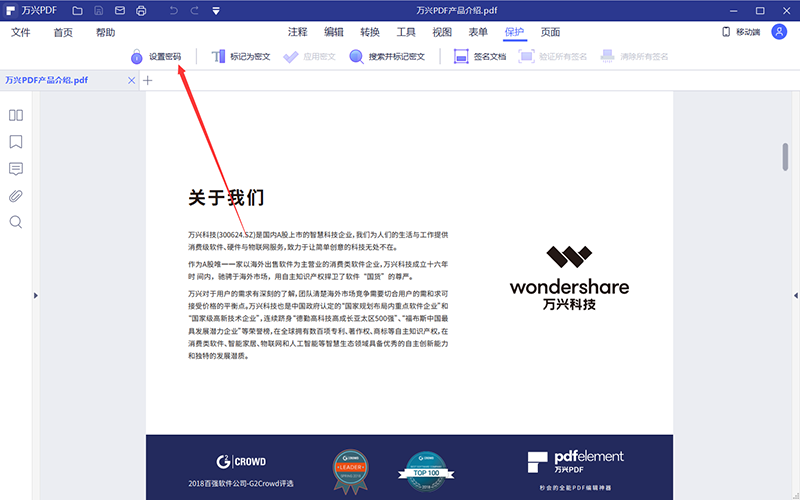800x500 pixels.
Task: Open the bookmarks panel icon
Action: coord(16,142)
